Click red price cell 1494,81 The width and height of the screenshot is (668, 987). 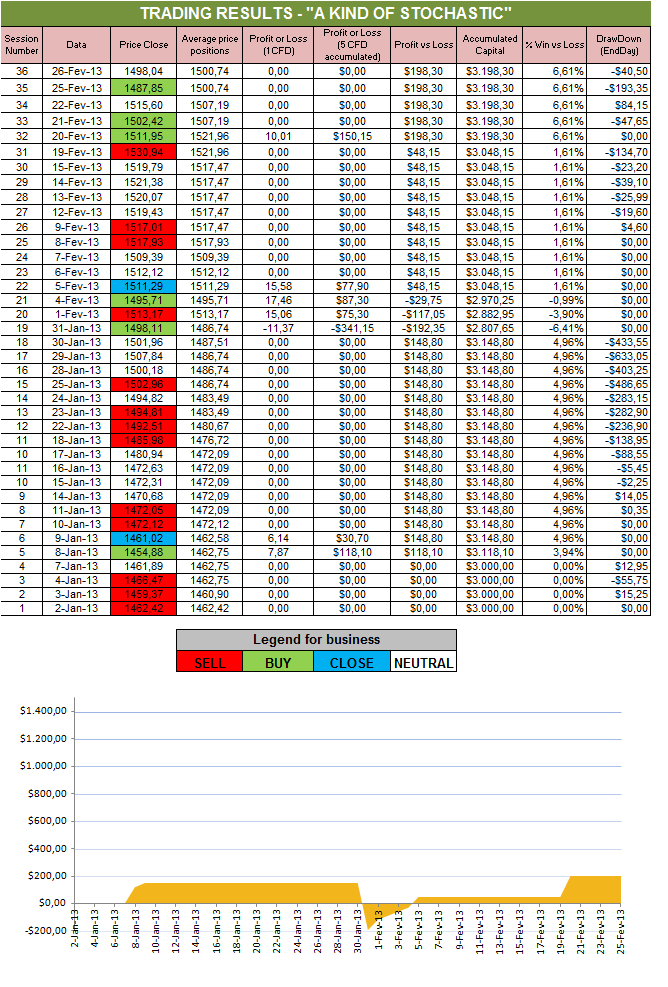(x=144, y=412)
